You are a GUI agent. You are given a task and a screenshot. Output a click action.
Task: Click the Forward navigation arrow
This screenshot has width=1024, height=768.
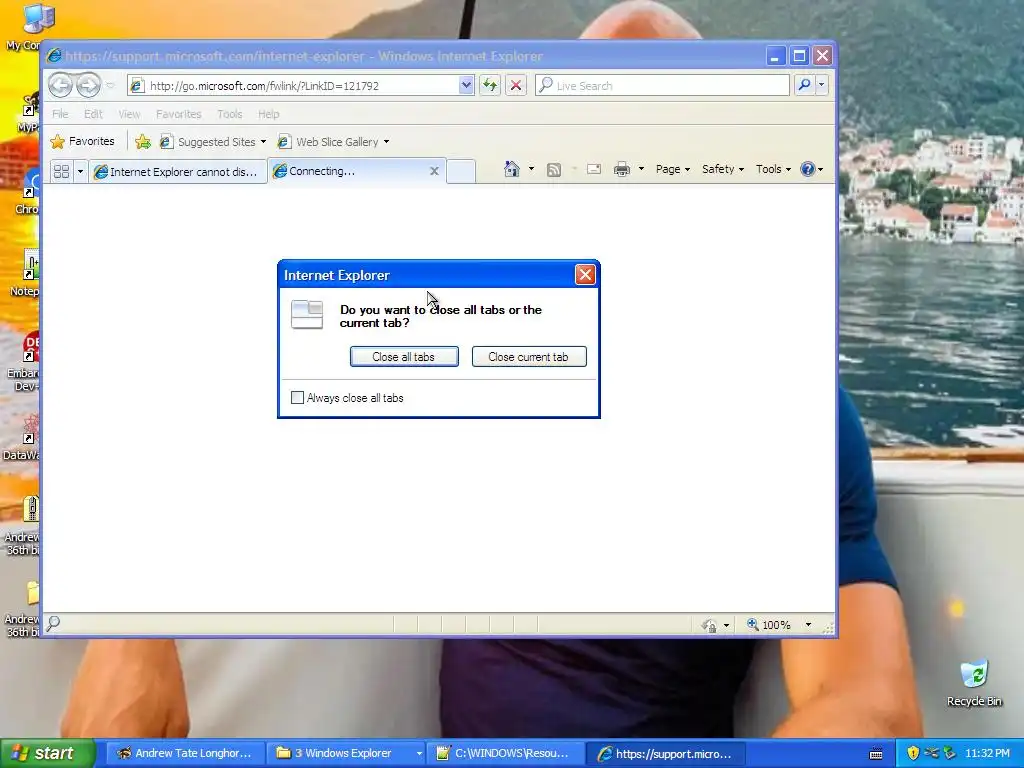(x=88, y=85)
